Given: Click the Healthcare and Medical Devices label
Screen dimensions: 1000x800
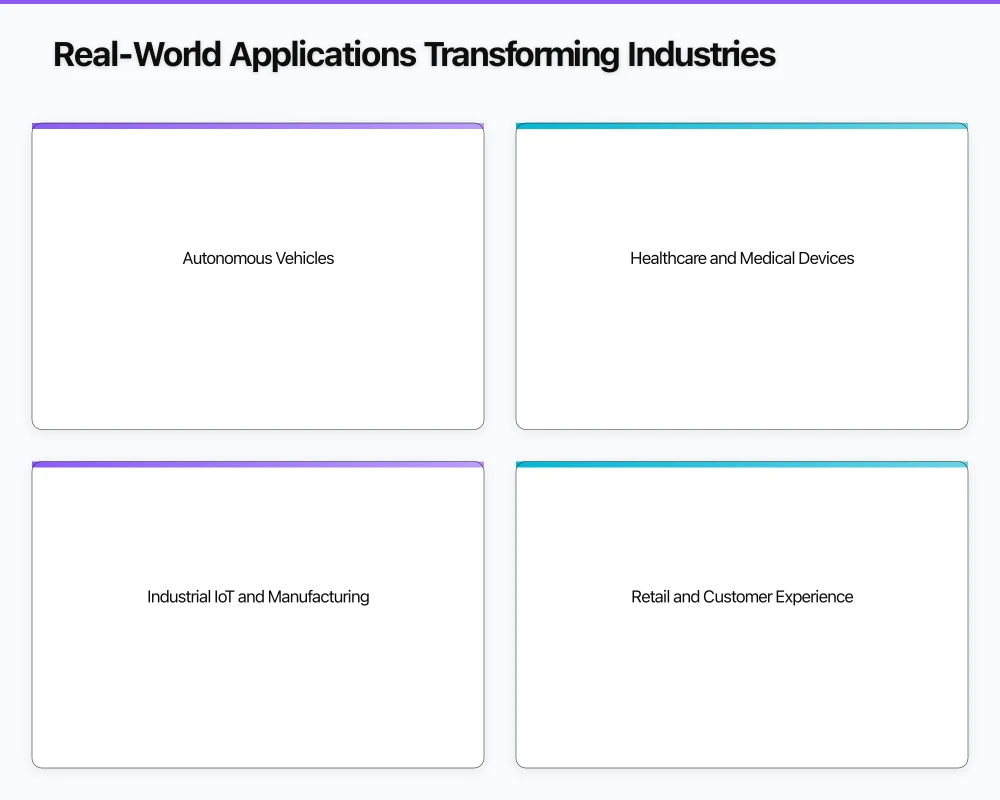Looking at the screenshot, I should (741, 258).
